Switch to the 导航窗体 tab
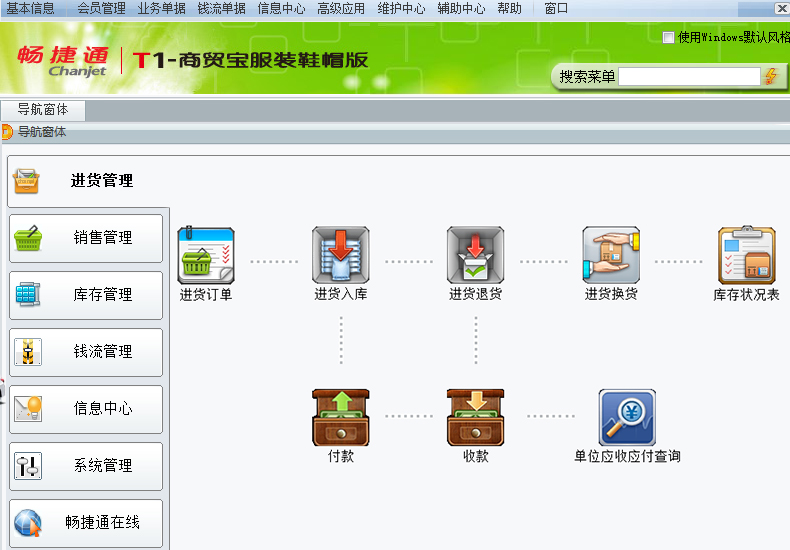 pos(43,110)
